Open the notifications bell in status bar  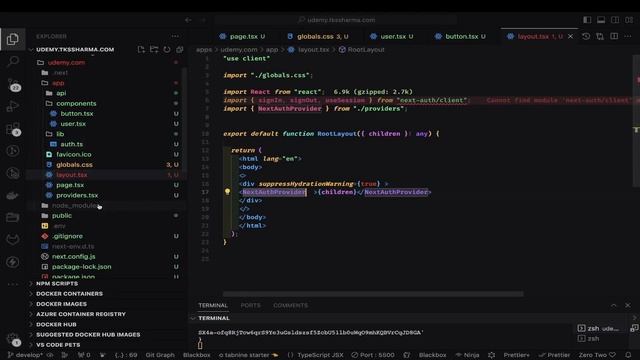[x=628, y=355]
